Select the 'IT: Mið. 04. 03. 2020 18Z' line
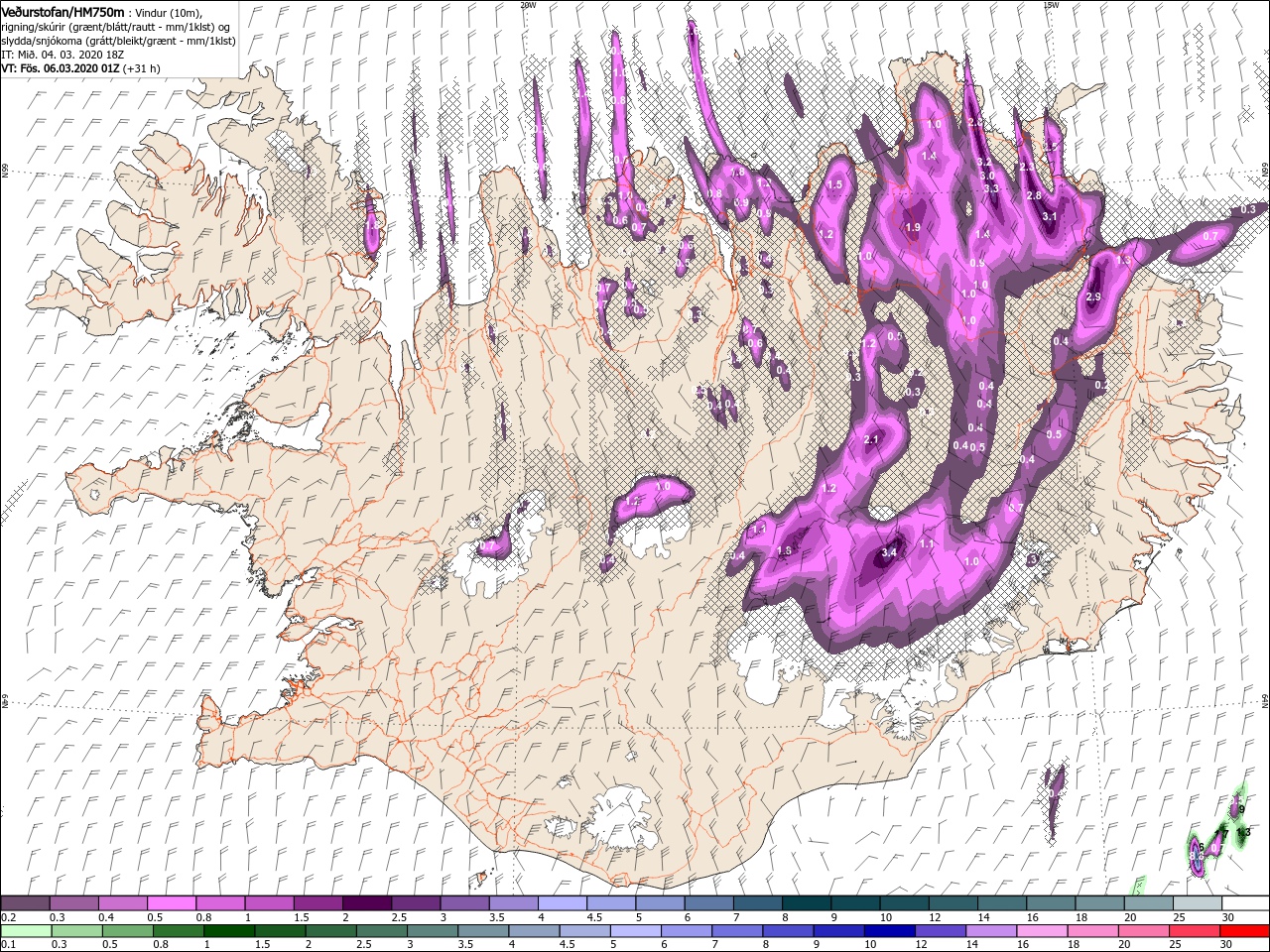The image size is (1270, 952). (x=61, y=55)
